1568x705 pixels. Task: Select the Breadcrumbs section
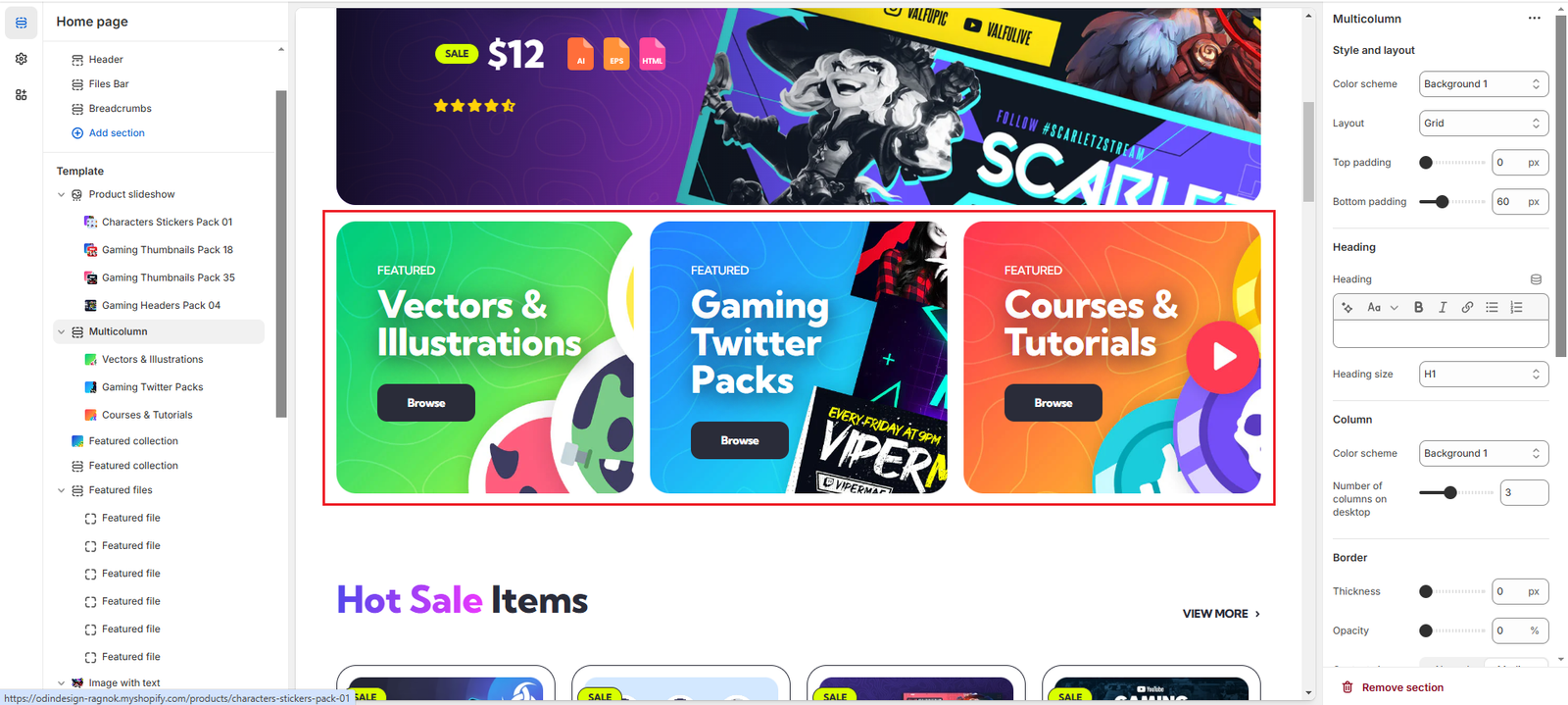tap(120, 109)
